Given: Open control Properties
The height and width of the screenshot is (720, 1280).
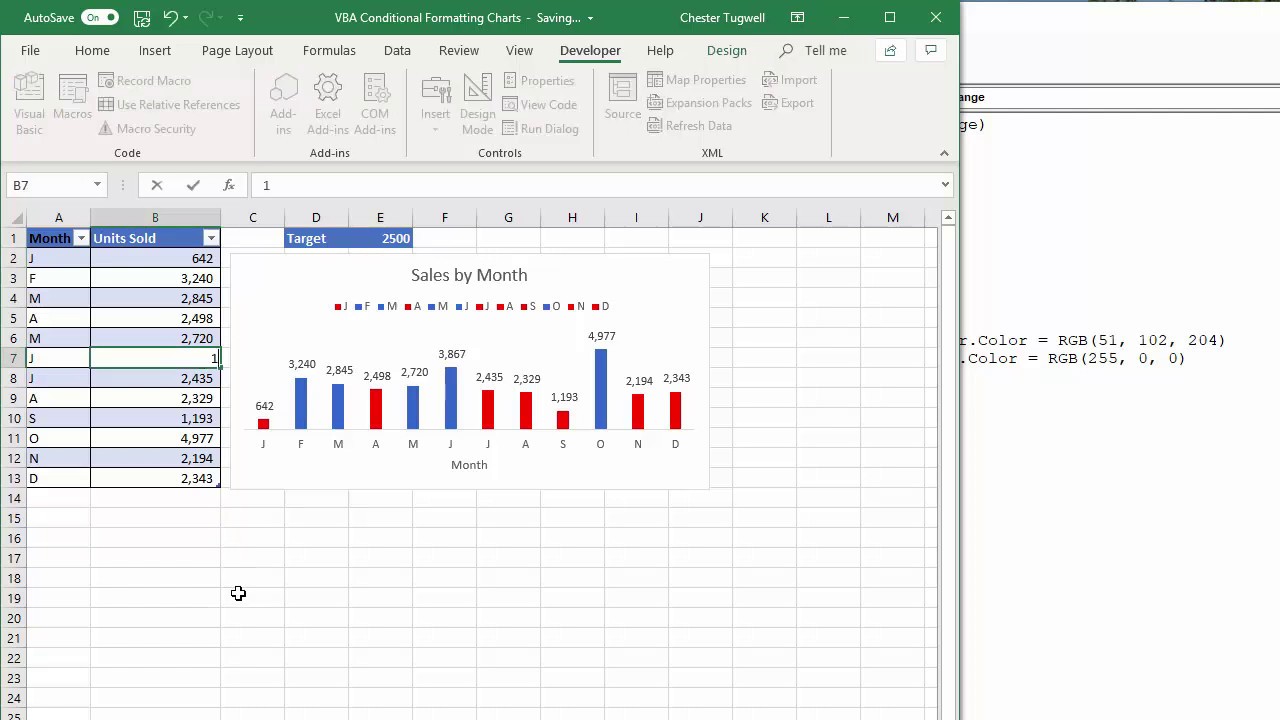Looking at the screenshot, I should [538, 81].
